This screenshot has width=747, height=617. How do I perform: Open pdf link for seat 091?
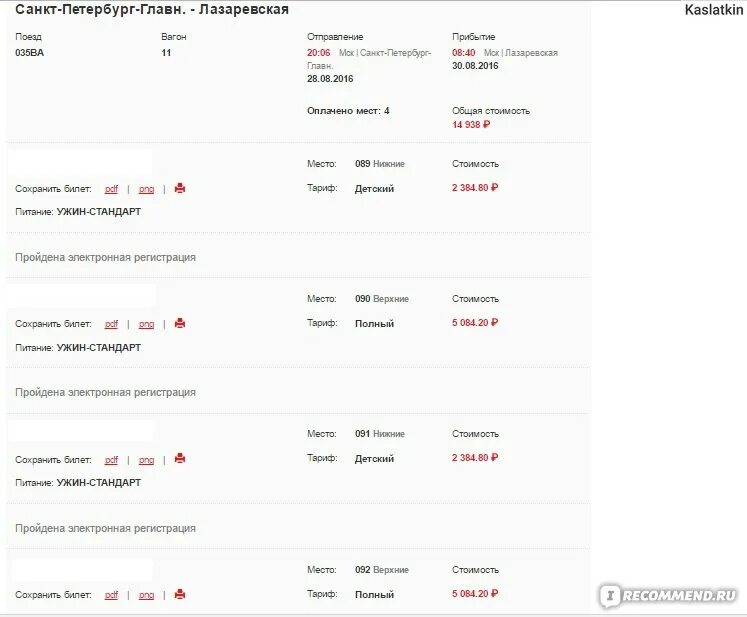tap(111, 460)
